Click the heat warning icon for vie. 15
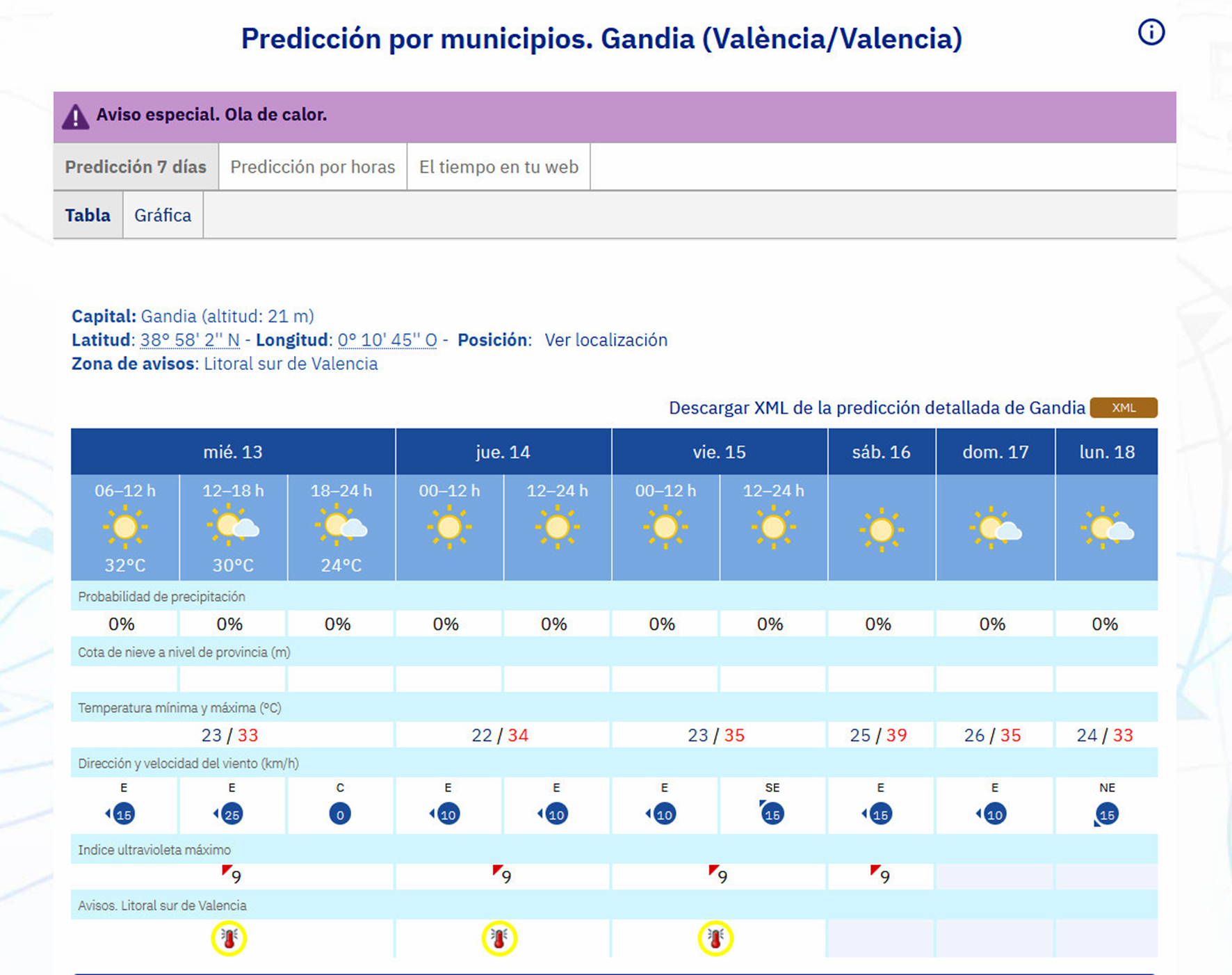The width and height of the screenshot is (1232, 975). point(715,938)
